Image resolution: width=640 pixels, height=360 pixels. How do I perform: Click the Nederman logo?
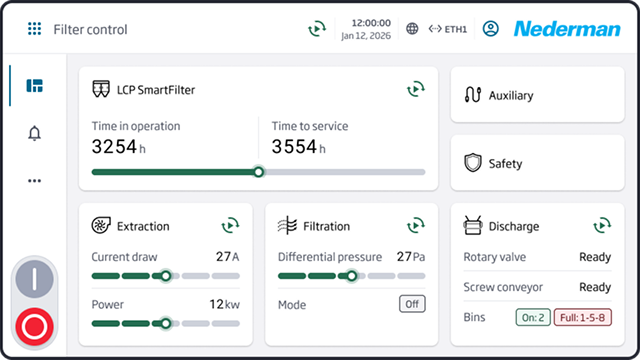tap(567, 29)
